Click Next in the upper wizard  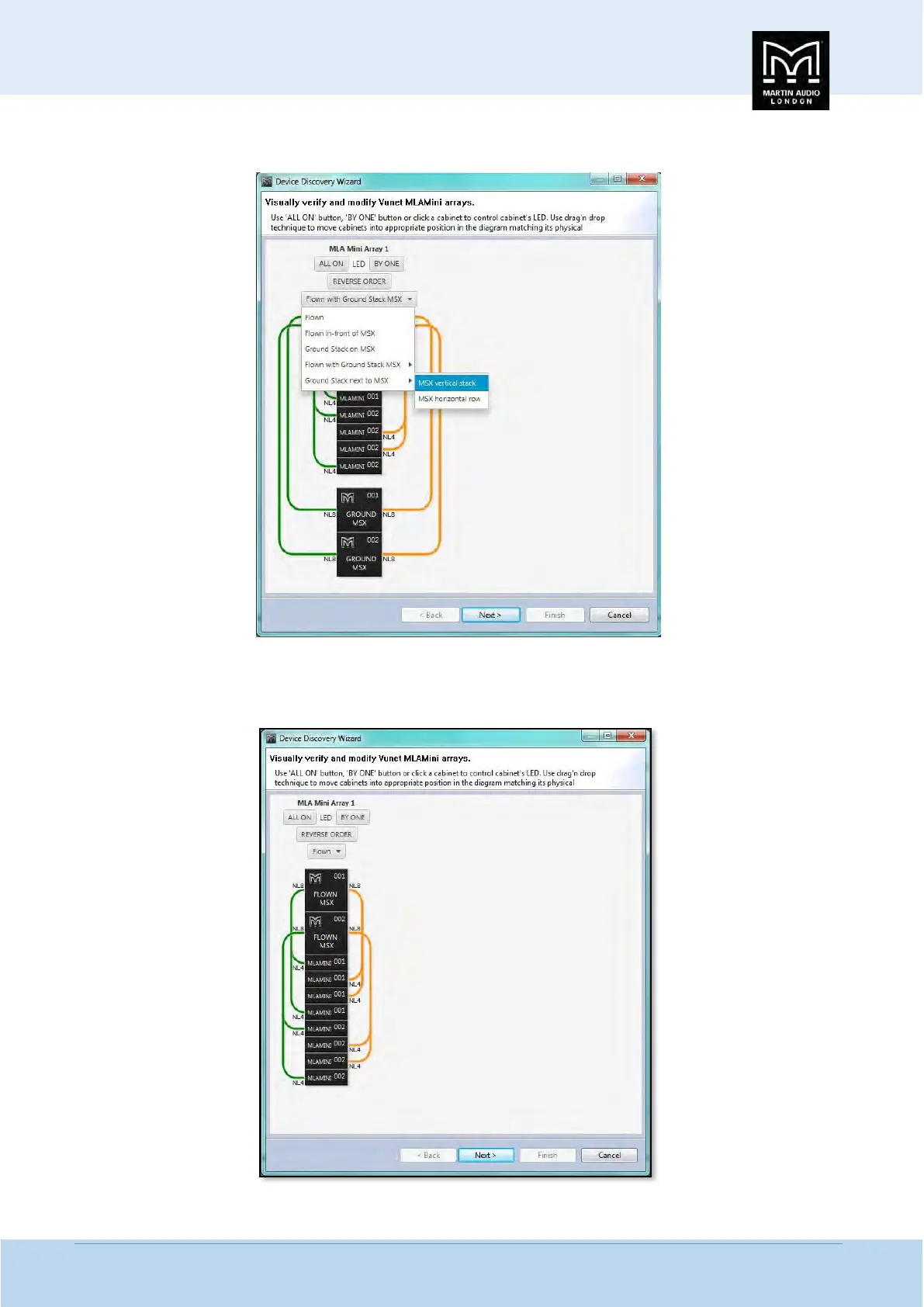[490, 615]
